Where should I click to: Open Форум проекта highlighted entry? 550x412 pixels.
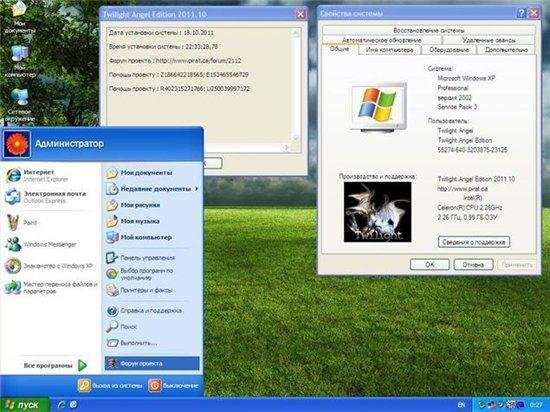point(152,364)
